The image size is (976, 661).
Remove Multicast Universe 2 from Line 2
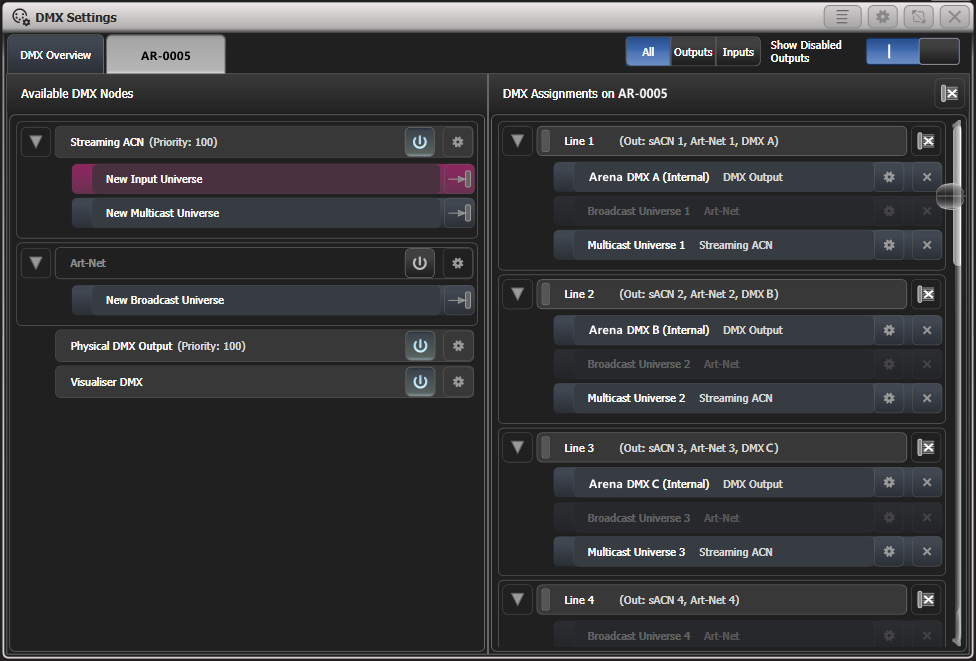coord(926,398)
